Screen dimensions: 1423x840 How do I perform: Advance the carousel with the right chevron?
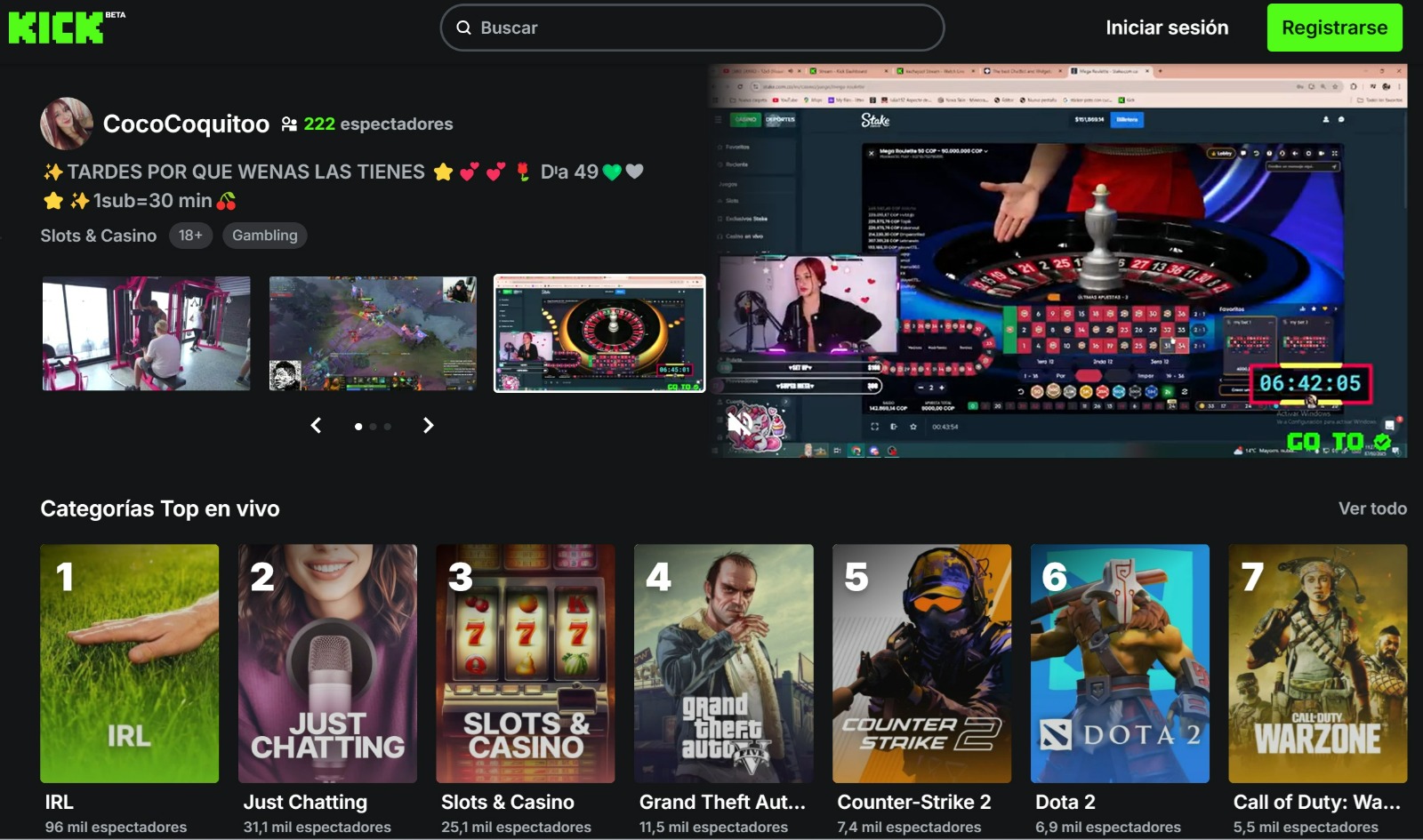428,426
